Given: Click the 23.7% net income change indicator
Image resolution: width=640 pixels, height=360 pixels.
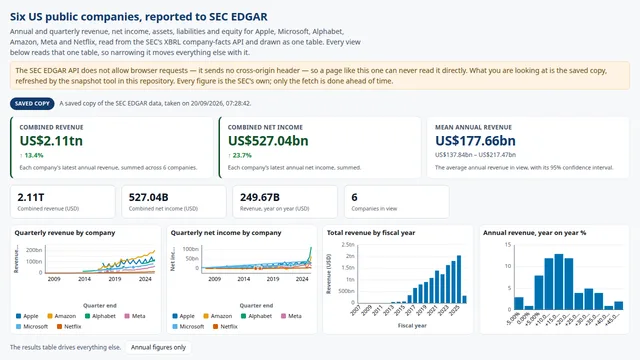Looking at the screenshot, I should (240, 156).
